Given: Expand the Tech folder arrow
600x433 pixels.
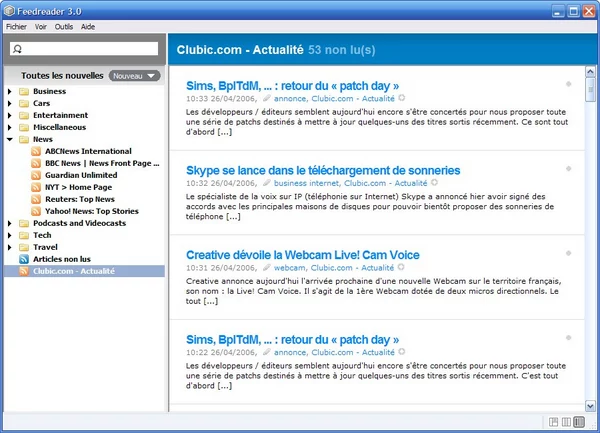Looking at the screenshot, I should click(x=10, y=235).
